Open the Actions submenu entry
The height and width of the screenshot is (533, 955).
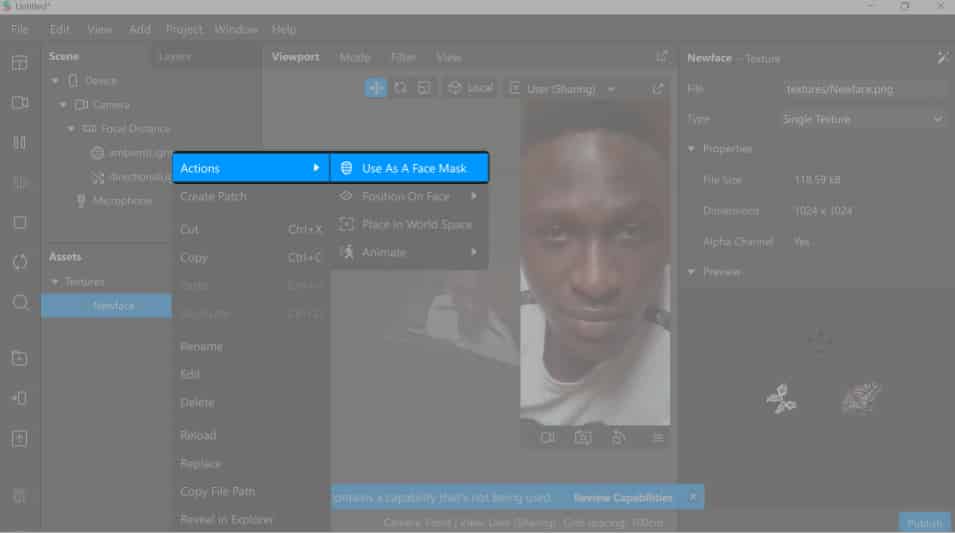tap(250, 168)
